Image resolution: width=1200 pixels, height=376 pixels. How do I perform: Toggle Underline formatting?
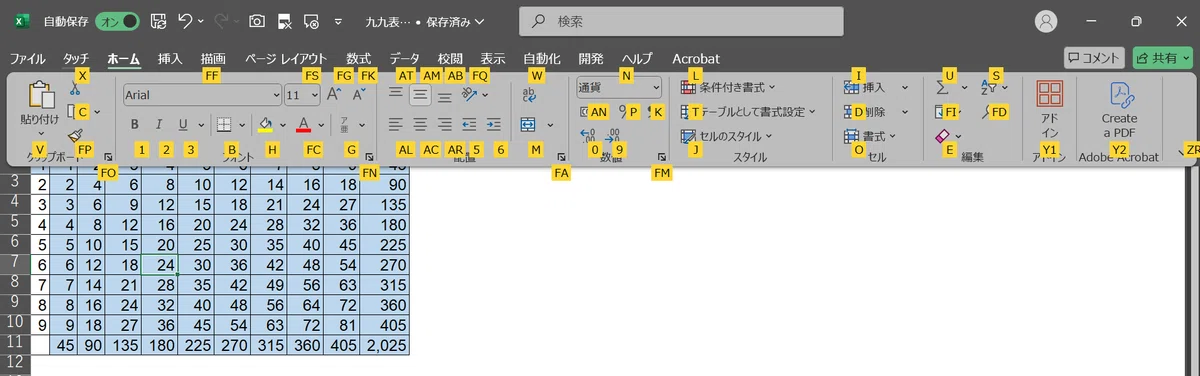click(184, 125)
